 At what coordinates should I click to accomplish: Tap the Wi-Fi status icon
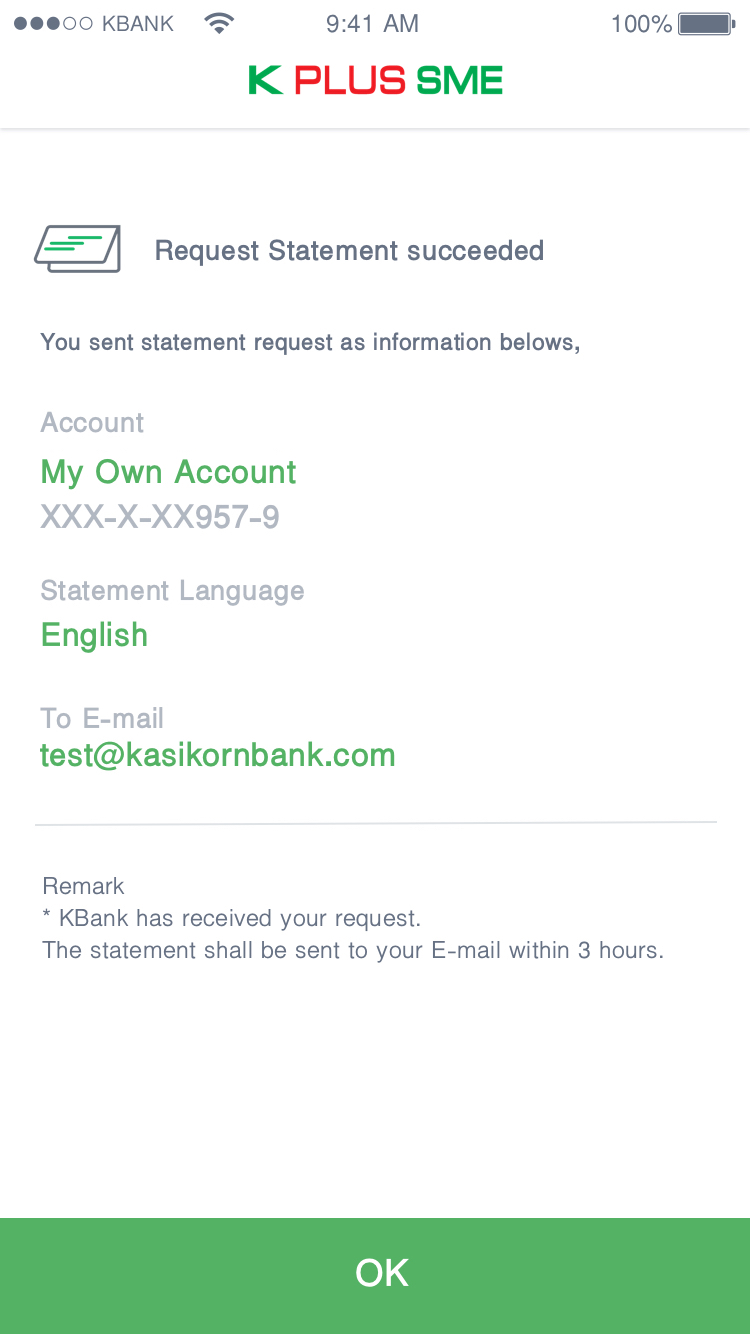[x=218, y=23]
